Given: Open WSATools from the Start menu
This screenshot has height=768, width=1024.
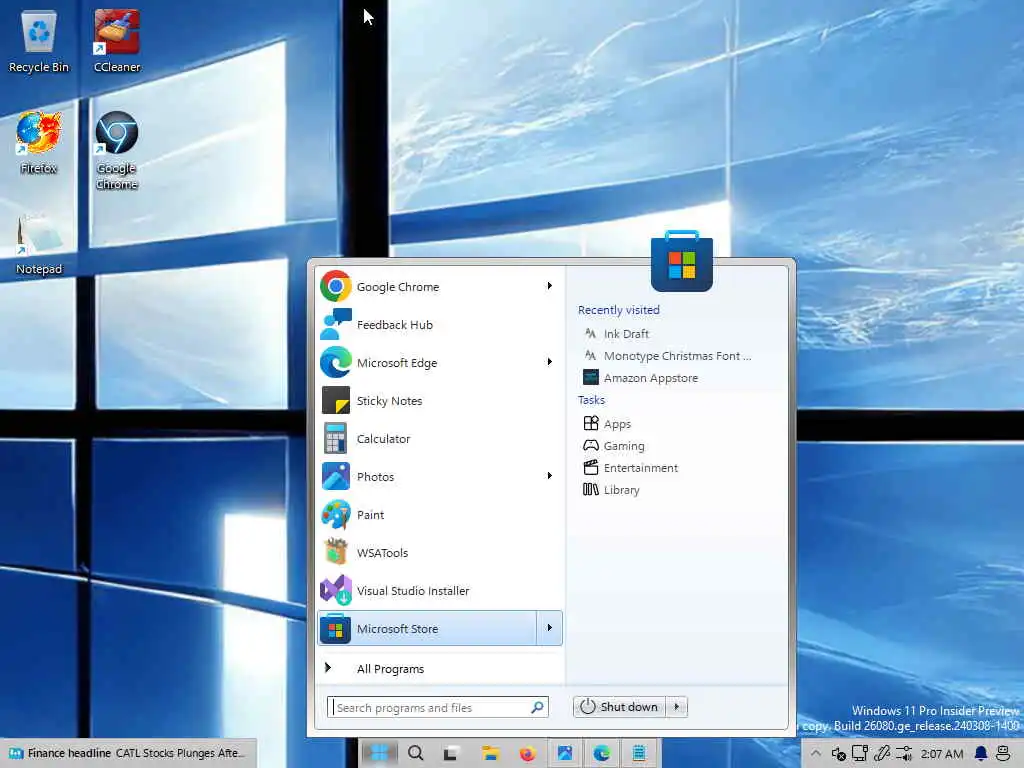Looking at the screenshot, I should 440,552.
